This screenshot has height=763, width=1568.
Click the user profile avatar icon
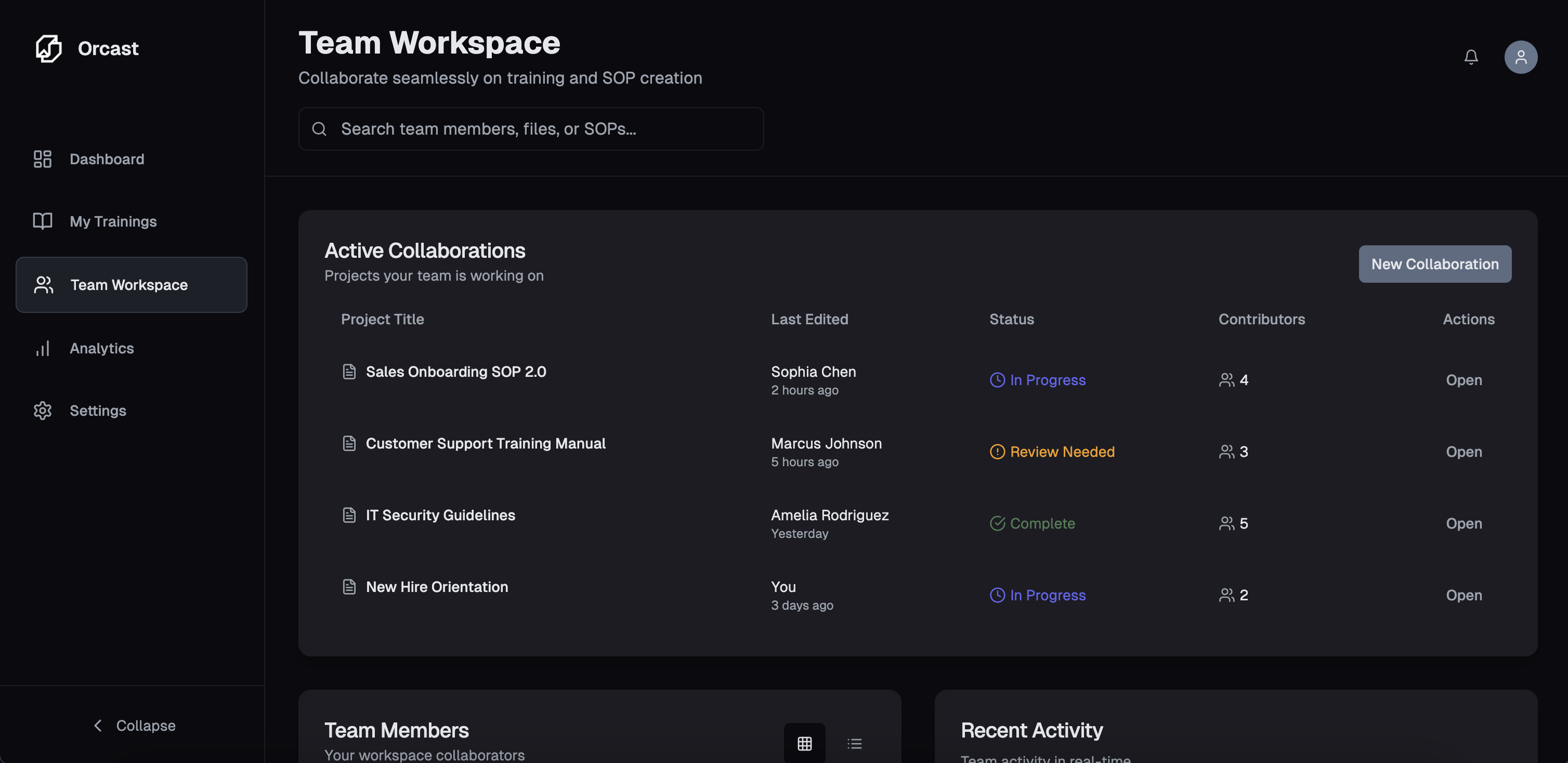tap(1521, 57)
